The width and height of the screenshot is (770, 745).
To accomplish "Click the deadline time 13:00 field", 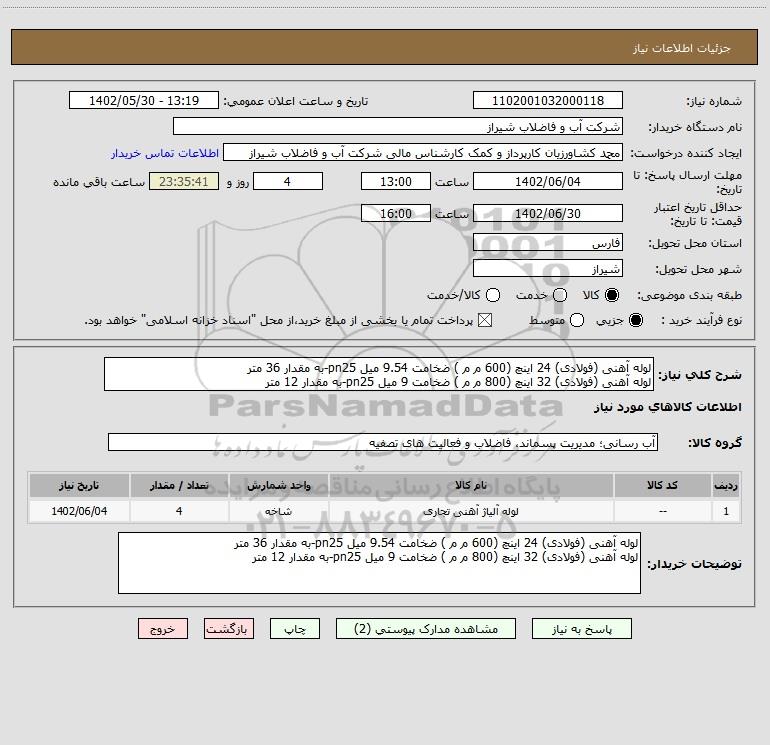I will pos(396,181).
